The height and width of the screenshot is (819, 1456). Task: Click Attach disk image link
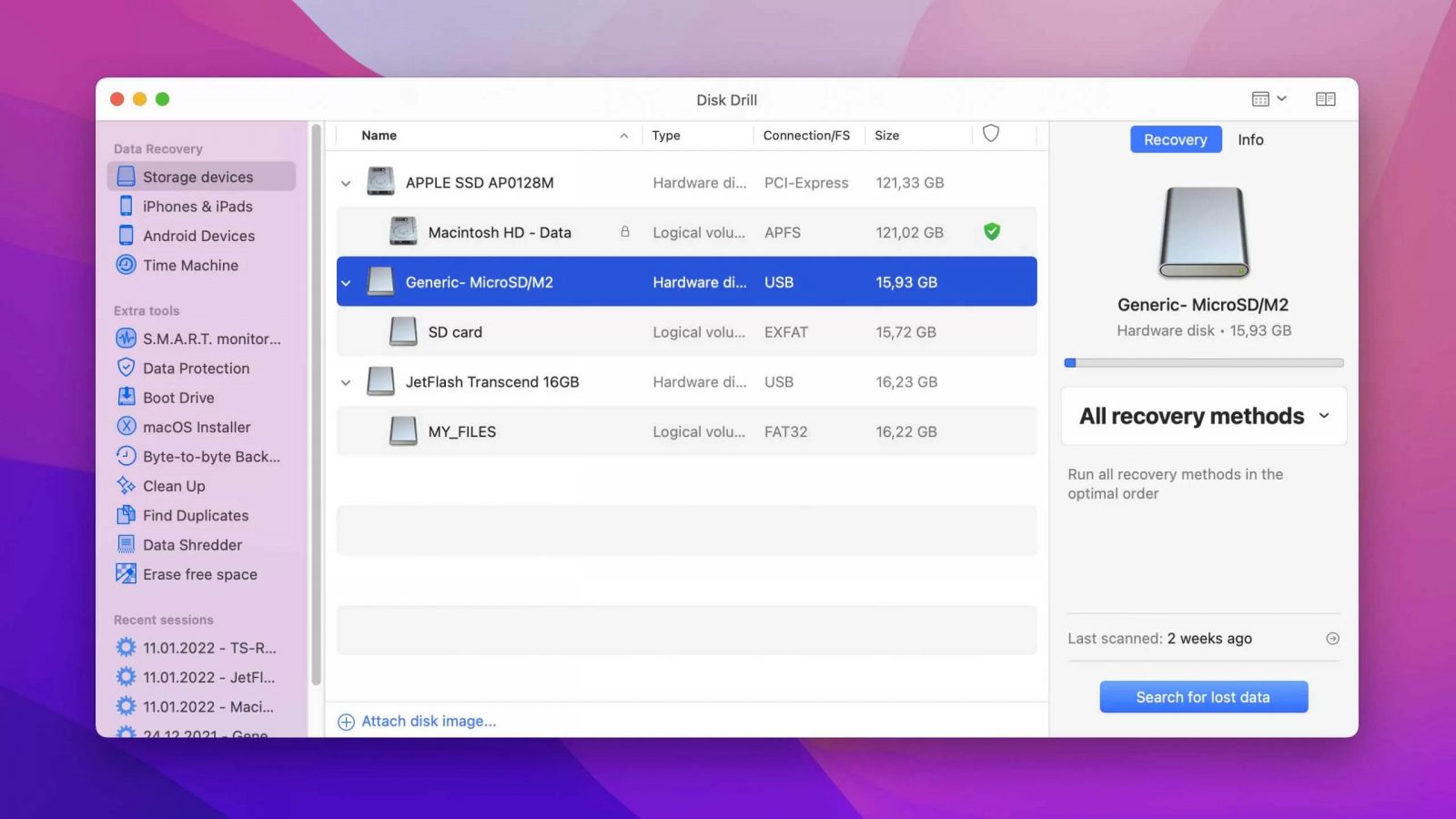(x=428, y=721)
